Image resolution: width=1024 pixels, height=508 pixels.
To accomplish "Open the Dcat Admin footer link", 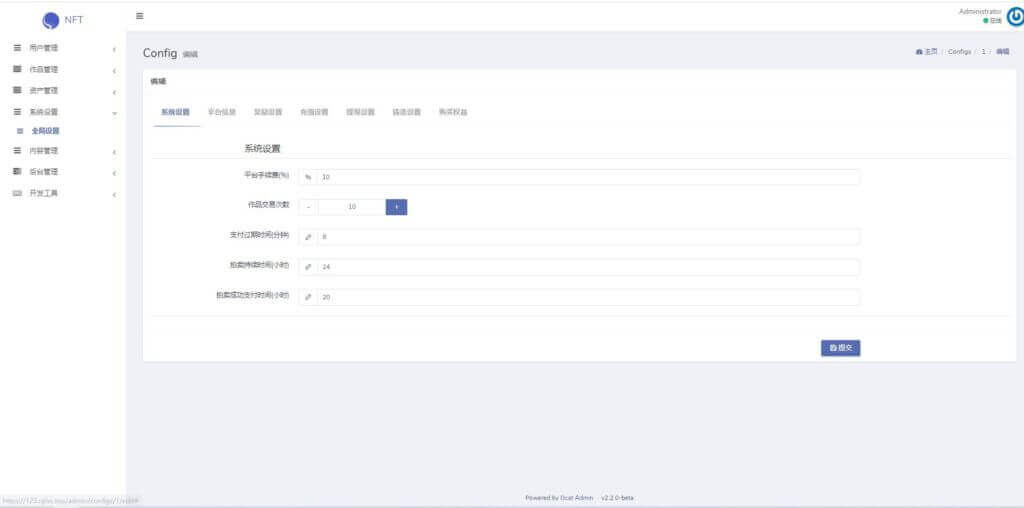I will click(x=577, y=498).
